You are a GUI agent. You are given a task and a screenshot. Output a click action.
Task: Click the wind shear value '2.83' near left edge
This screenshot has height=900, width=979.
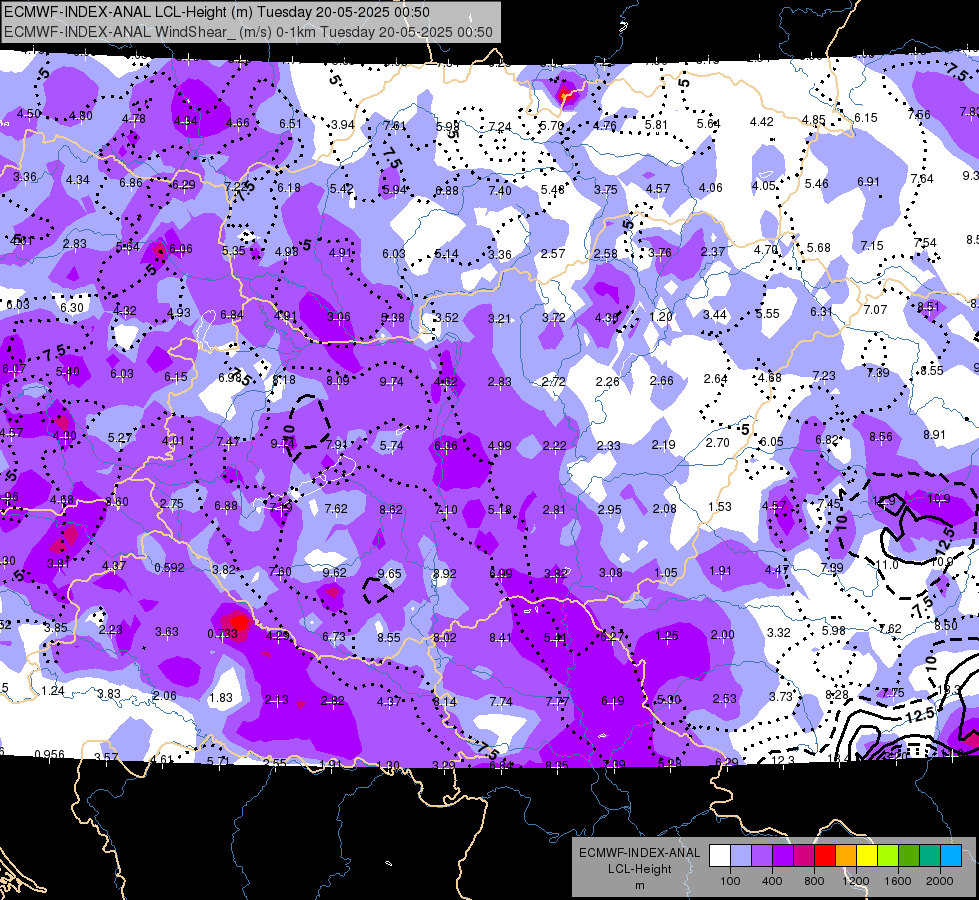tap(74, 244)
